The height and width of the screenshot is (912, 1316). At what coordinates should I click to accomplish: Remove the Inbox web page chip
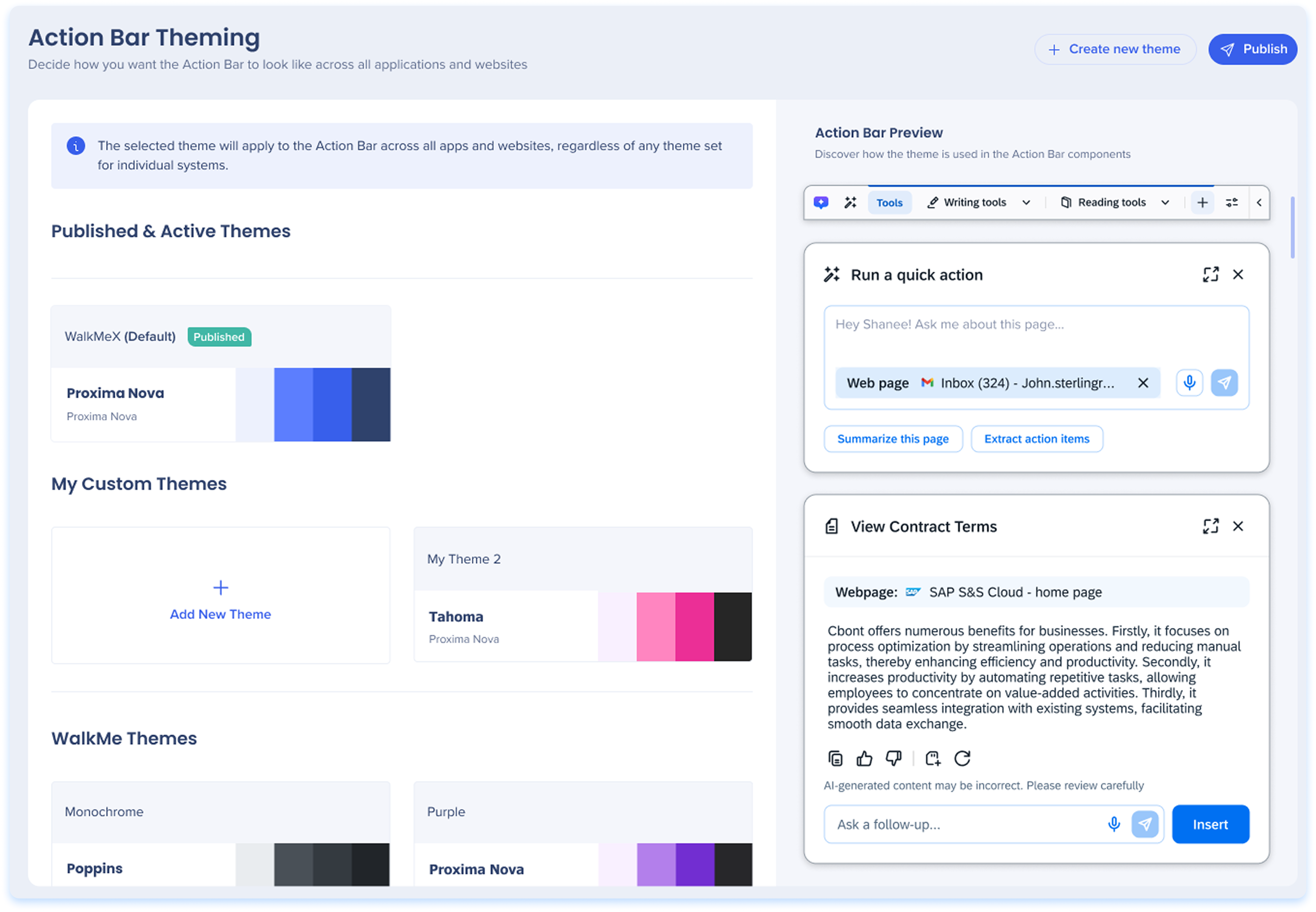point(1143,383)
